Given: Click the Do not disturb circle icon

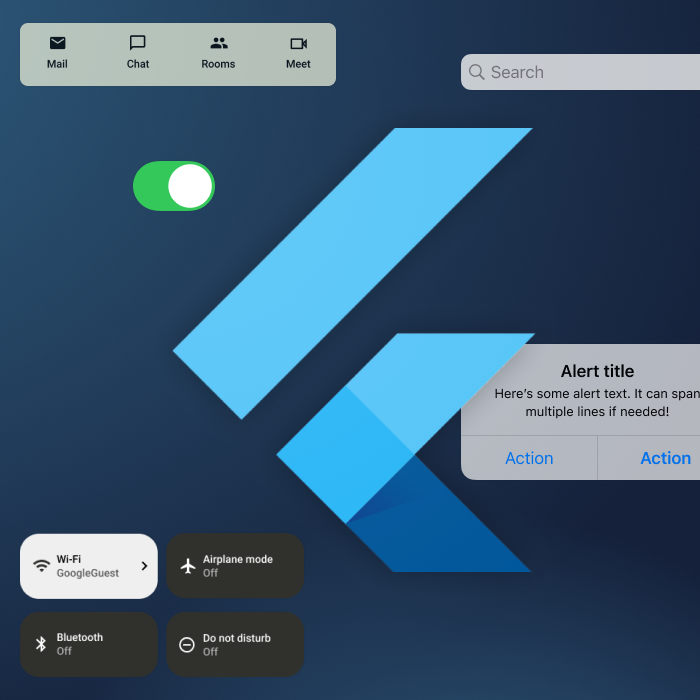Looking at the screenshot, I should [187, 645].
